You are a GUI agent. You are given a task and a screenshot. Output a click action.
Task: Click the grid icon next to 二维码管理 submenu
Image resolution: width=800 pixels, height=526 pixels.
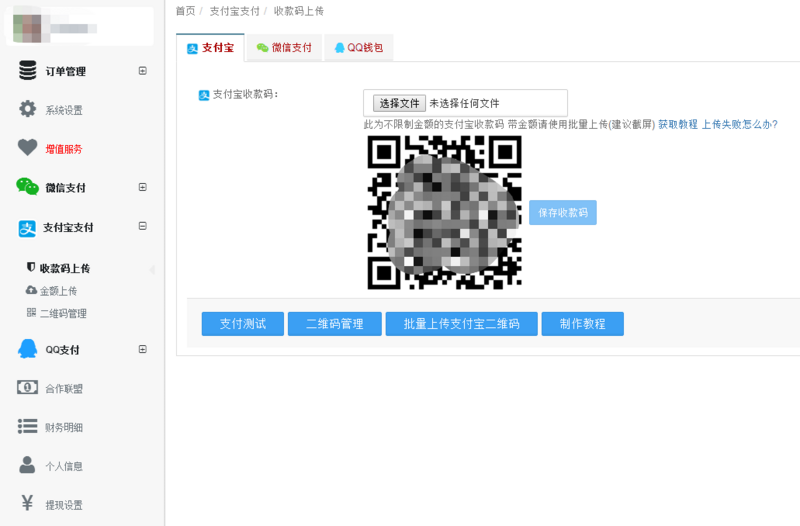31,312
